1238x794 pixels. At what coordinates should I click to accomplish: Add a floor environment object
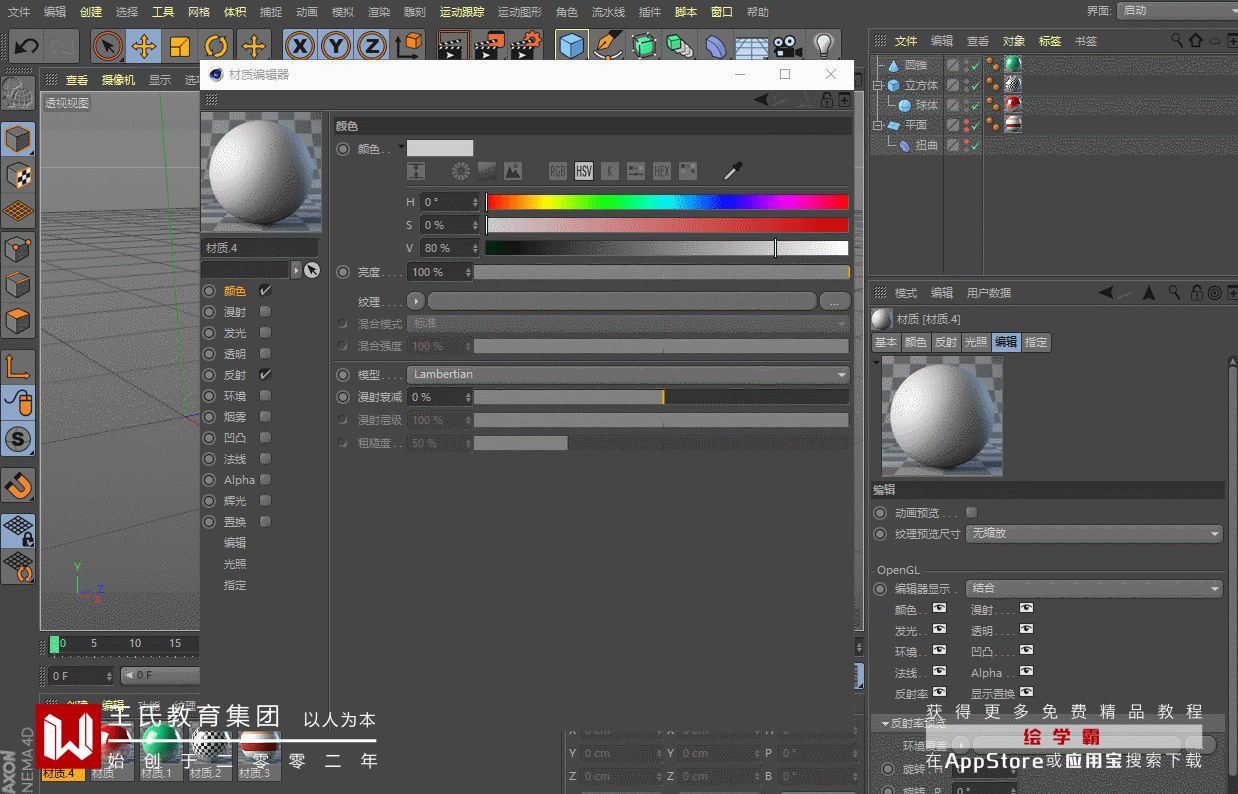[751, 46]
